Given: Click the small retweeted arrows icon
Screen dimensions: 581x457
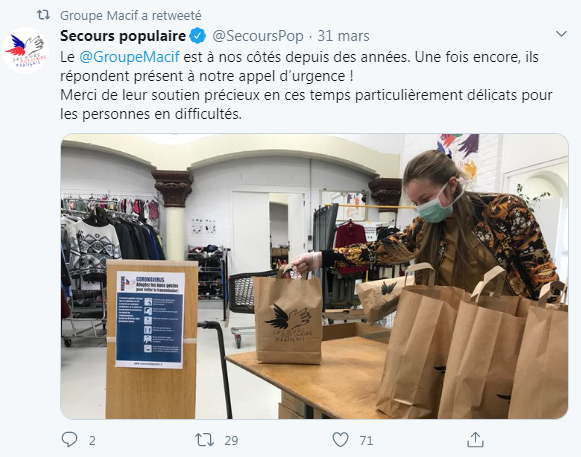Looking at the screenshot, I should [x=43, y=15].
